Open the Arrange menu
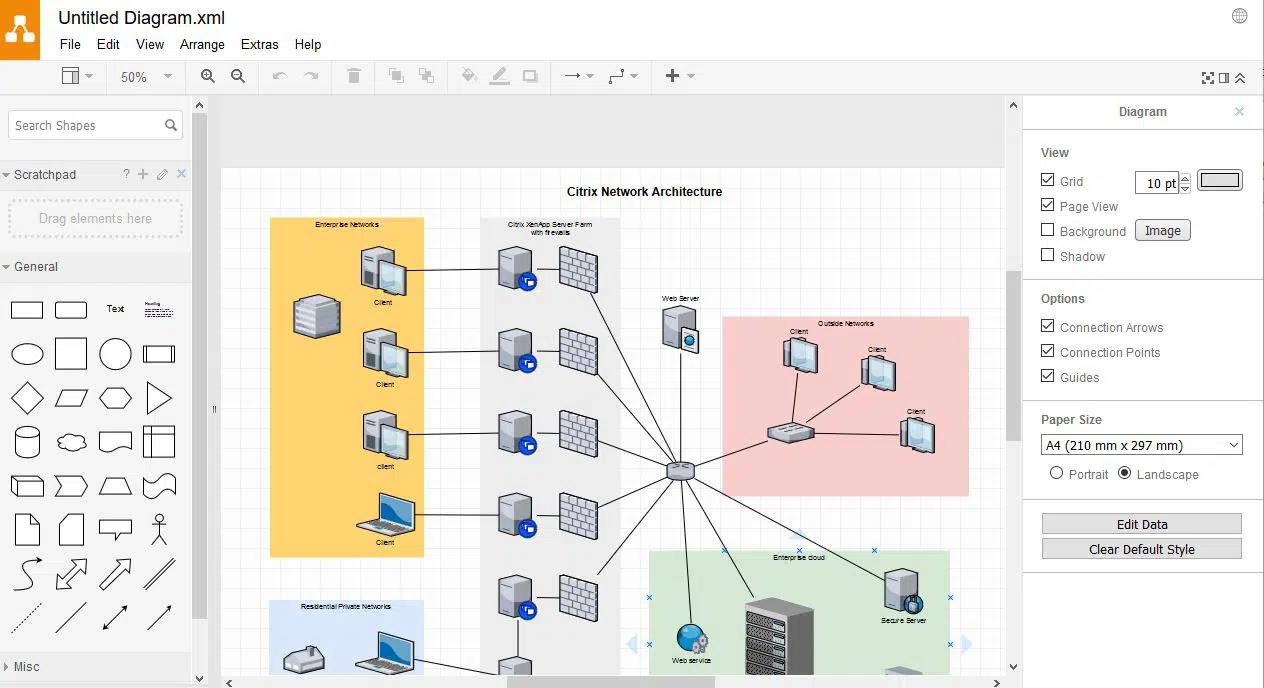1264x688 pixels. (x=202, y=44)
